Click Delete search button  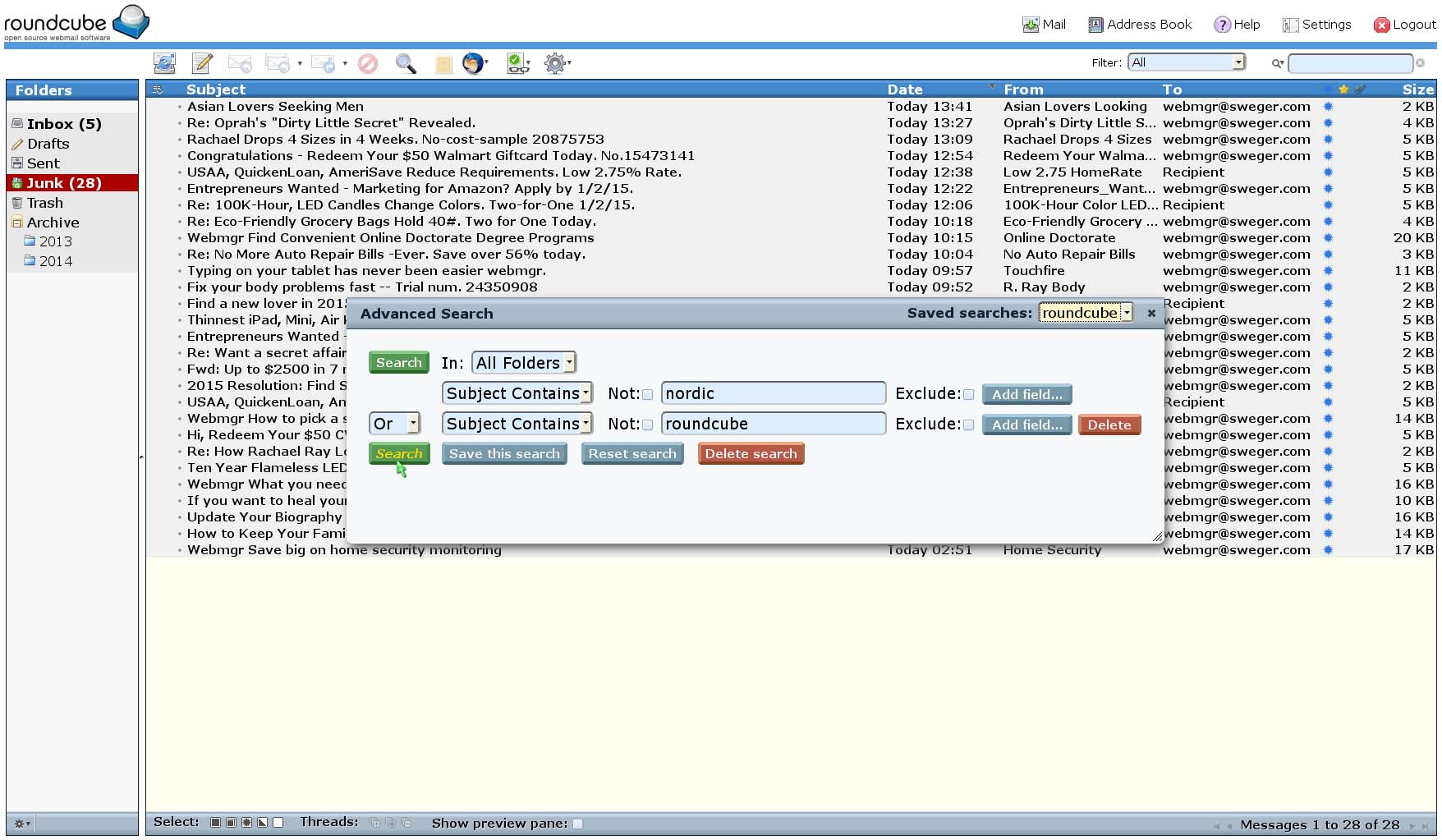(751, 453)
